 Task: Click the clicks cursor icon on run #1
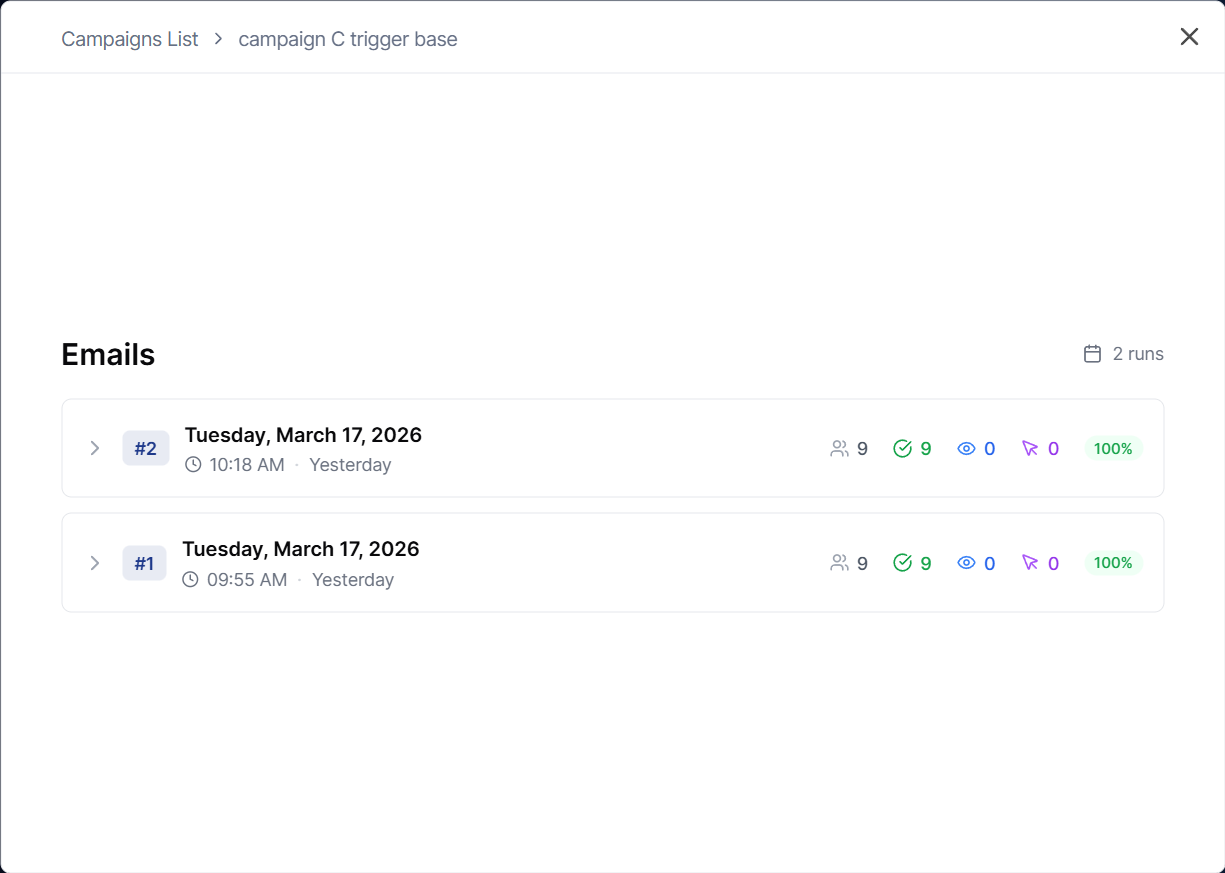pos(1030,562)
